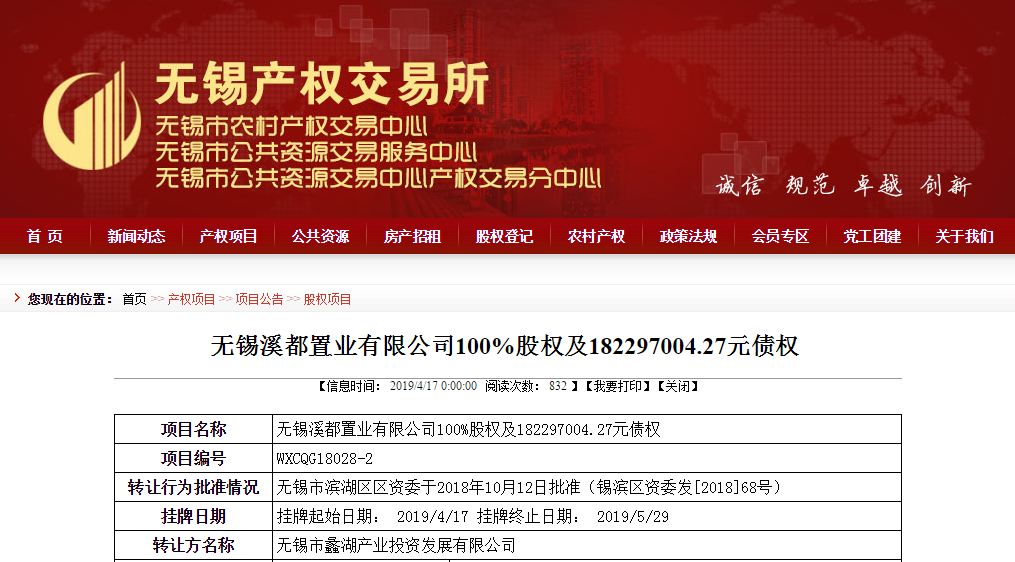Click the 转让方名称 header cell
Viewport: 1015px width, 562px height.
194,545
